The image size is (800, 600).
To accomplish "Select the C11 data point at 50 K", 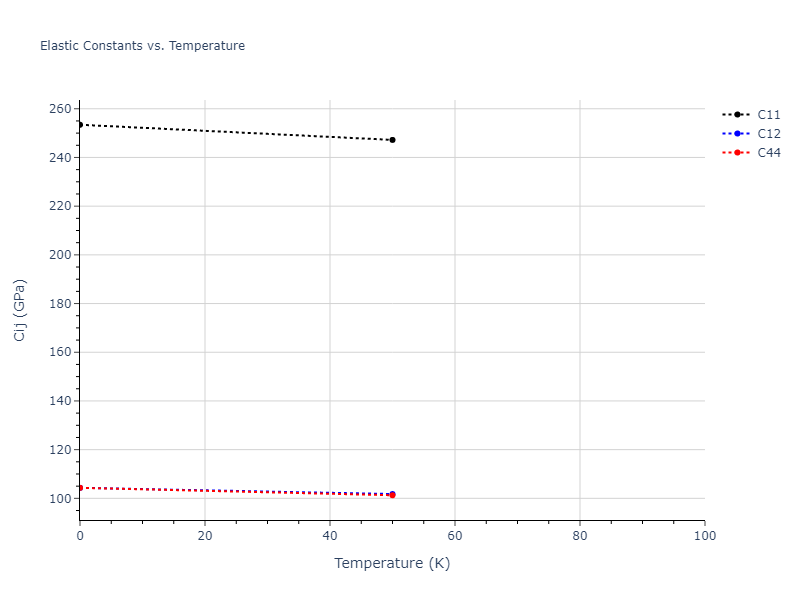I will pos(392,140).
